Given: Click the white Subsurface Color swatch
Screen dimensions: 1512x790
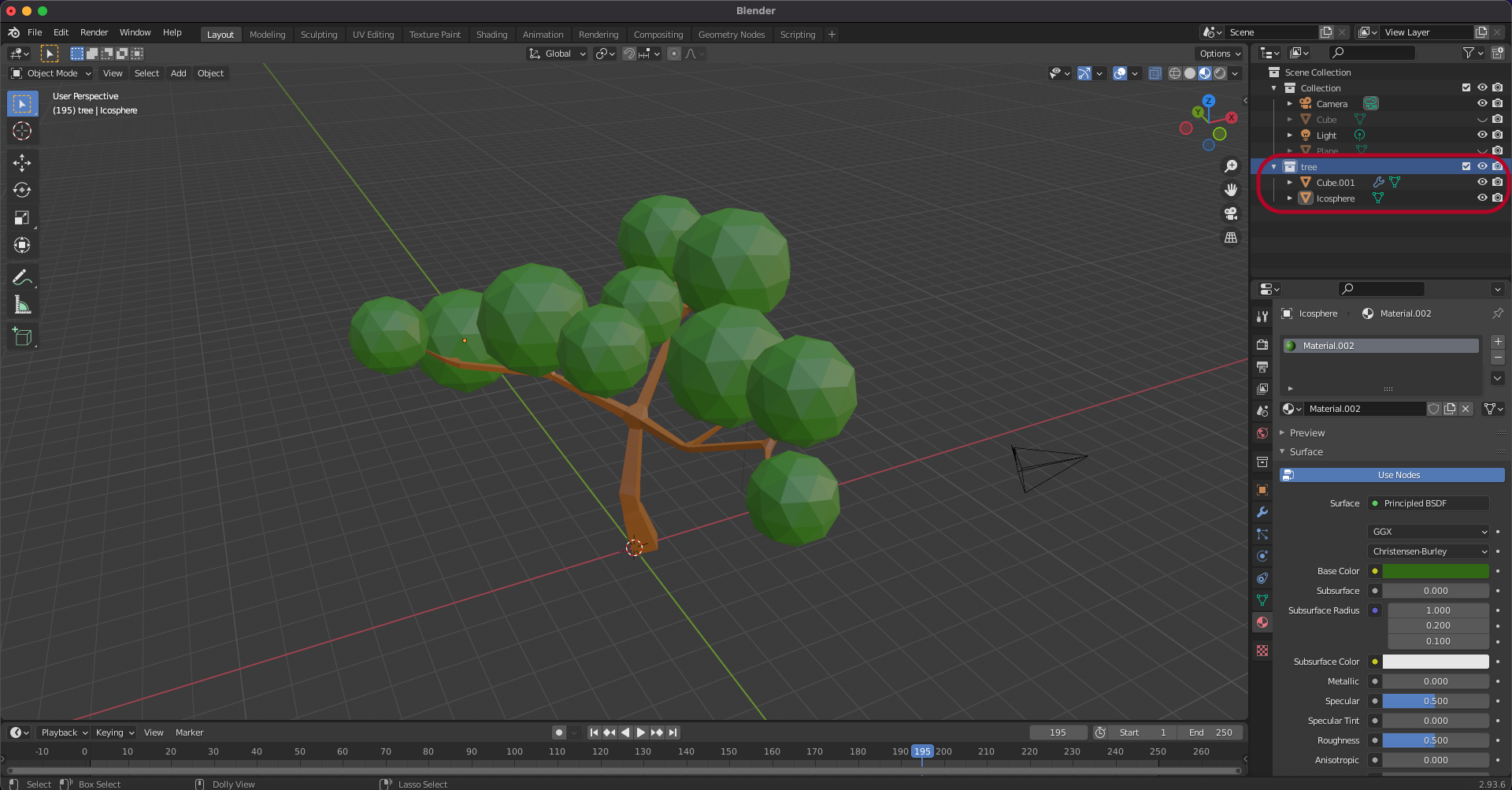Looking at the screenshot, I should (x=1436, y=662).
